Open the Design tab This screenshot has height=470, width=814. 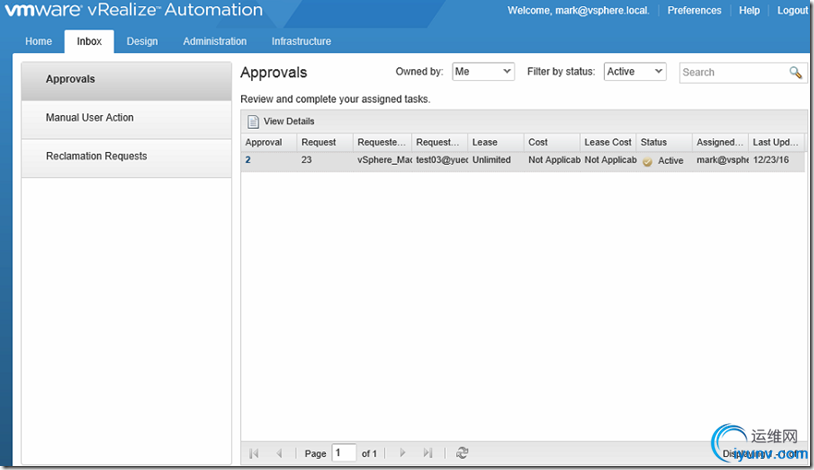coord(142,42)
